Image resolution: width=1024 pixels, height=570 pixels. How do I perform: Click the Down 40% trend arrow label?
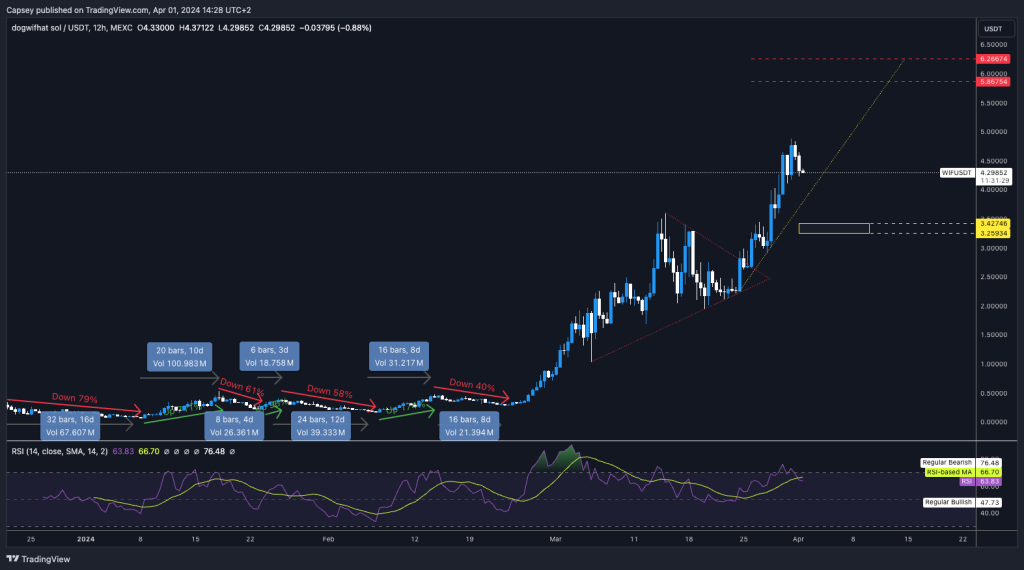tap(472, 384)
